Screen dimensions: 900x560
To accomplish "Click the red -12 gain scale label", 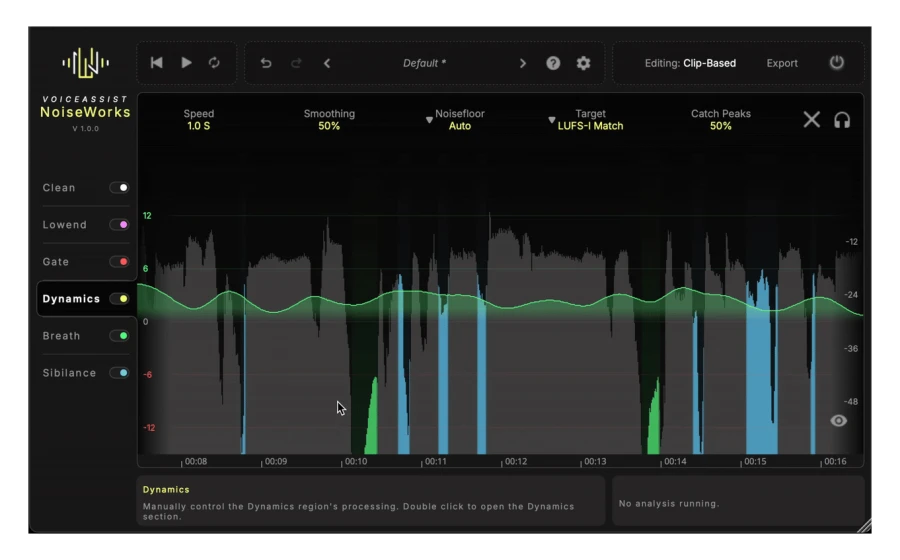I will coord(149,427).
